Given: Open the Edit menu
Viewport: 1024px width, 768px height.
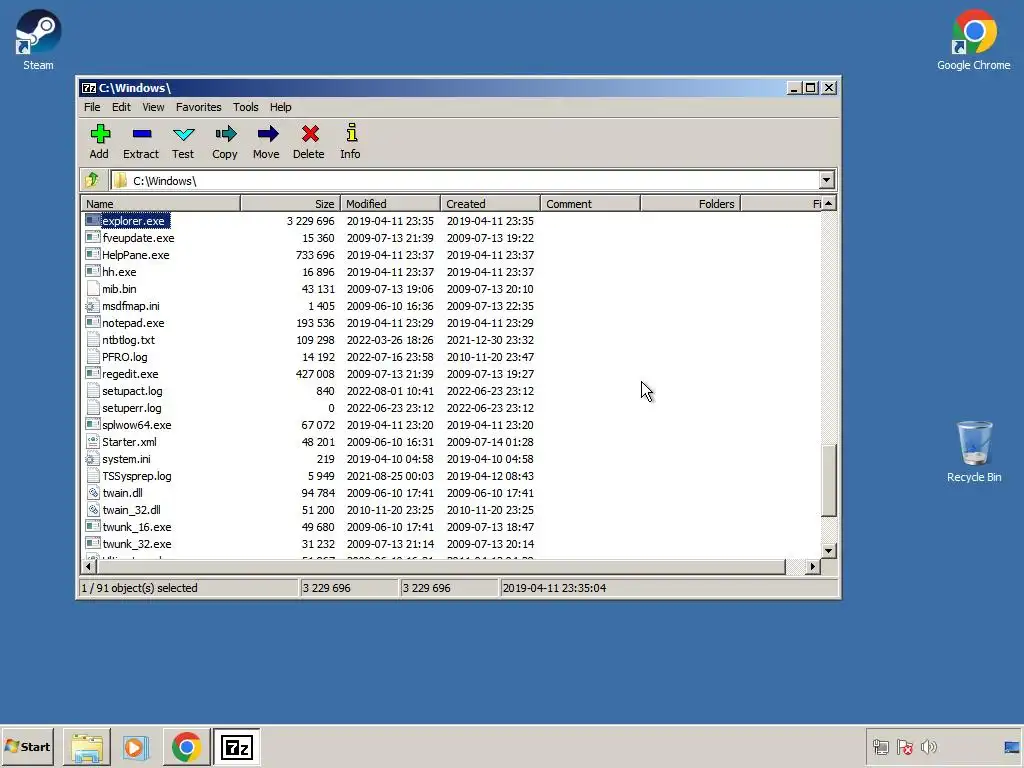Looking at the screenshot, I should coord(121,107).
